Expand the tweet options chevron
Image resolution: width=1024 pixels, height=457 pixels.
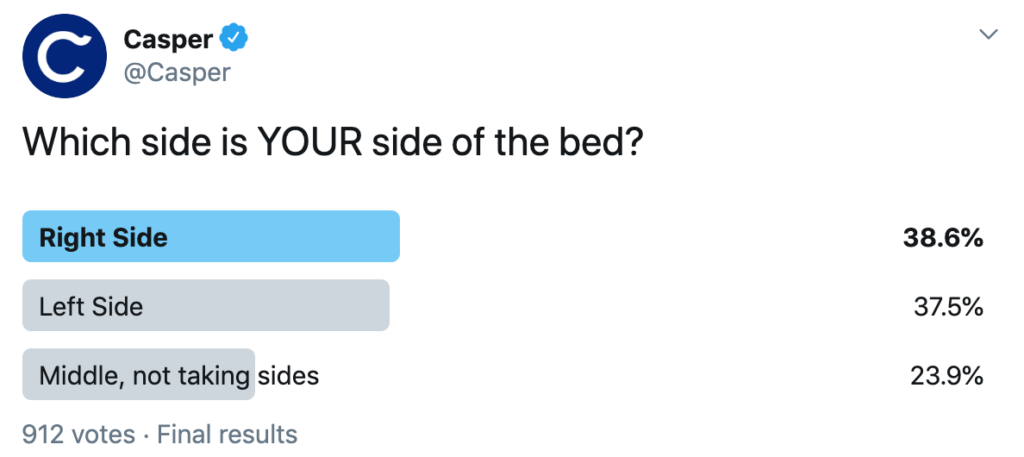[988, 35]
